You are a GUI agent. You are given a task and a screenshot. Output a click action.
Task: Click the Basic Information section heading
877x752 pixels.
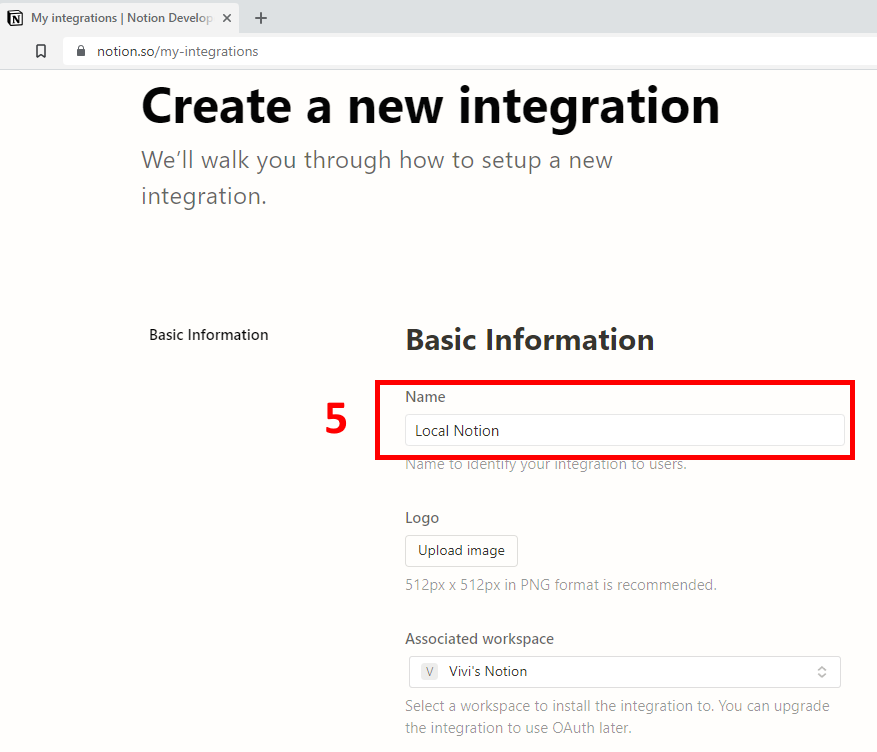pos(529,340)
